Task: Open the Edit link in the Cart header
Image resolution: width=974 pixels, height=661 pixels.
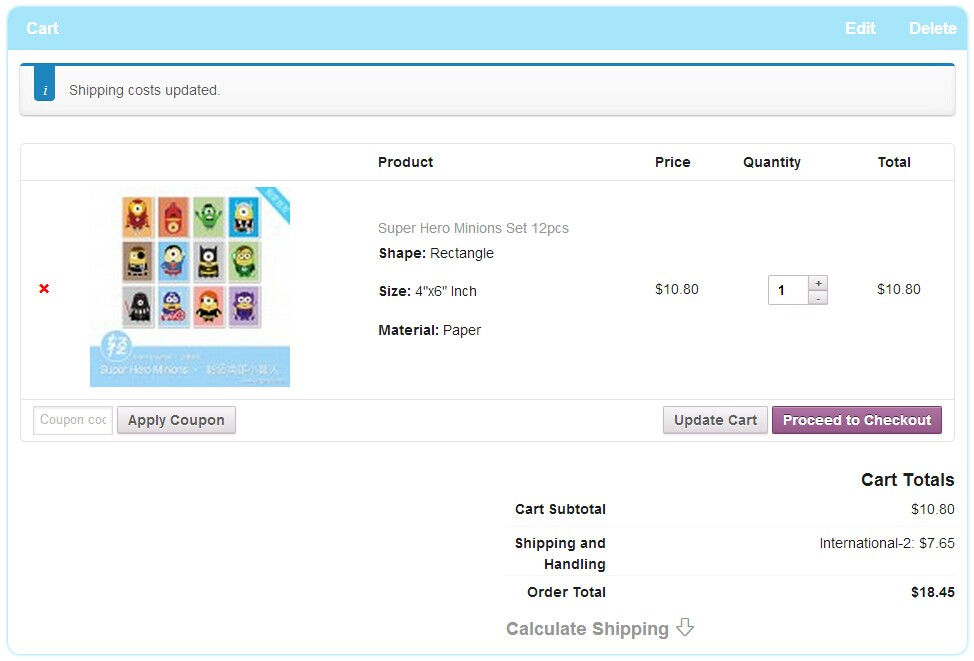Action: tap(860, 29)
